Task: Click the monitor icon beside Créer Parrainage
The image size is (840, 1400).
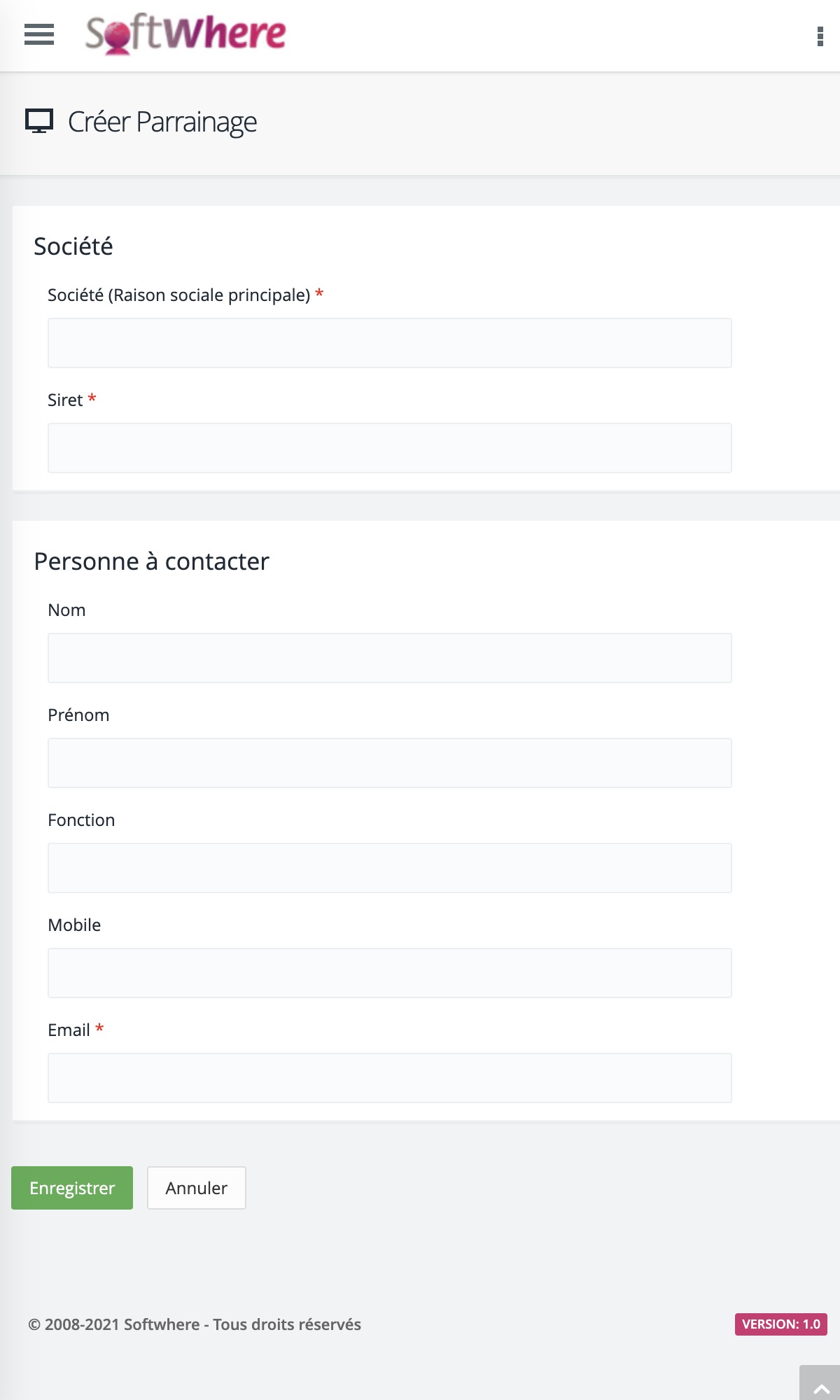Action: (39, 121)
